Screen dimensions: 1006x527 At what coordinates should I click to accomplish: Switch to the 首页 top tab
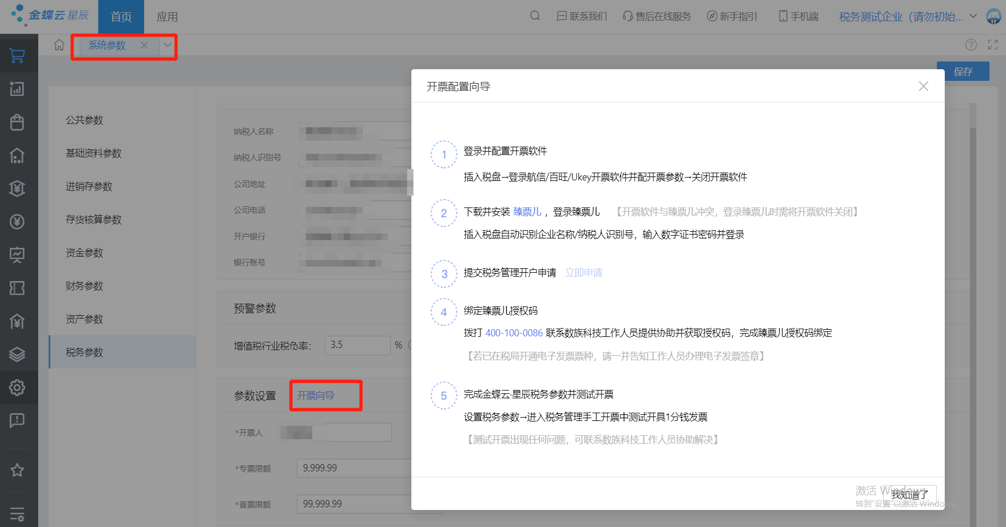tap(121, 17)
